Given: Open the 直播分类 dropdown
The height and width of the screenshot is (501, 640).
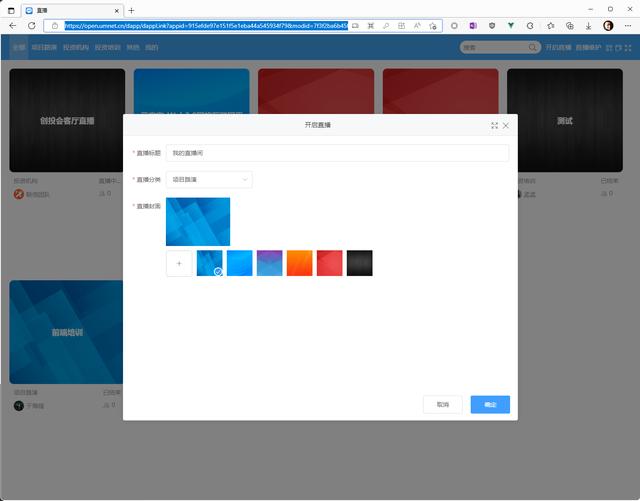Looking at the screenshot, I should click(209, 180).
